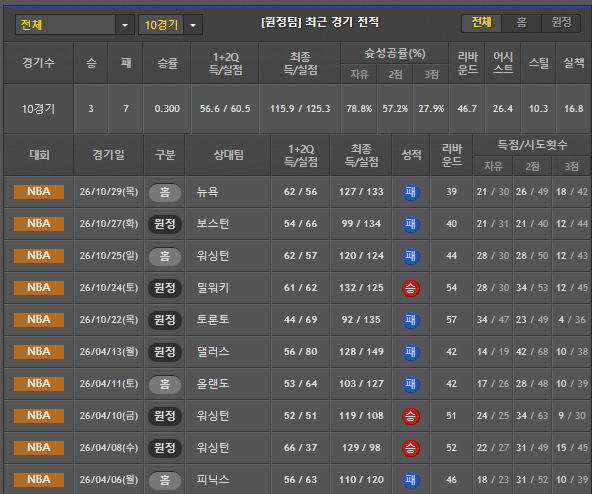Click the final score 127 / 133

click(x=361, y=192)
